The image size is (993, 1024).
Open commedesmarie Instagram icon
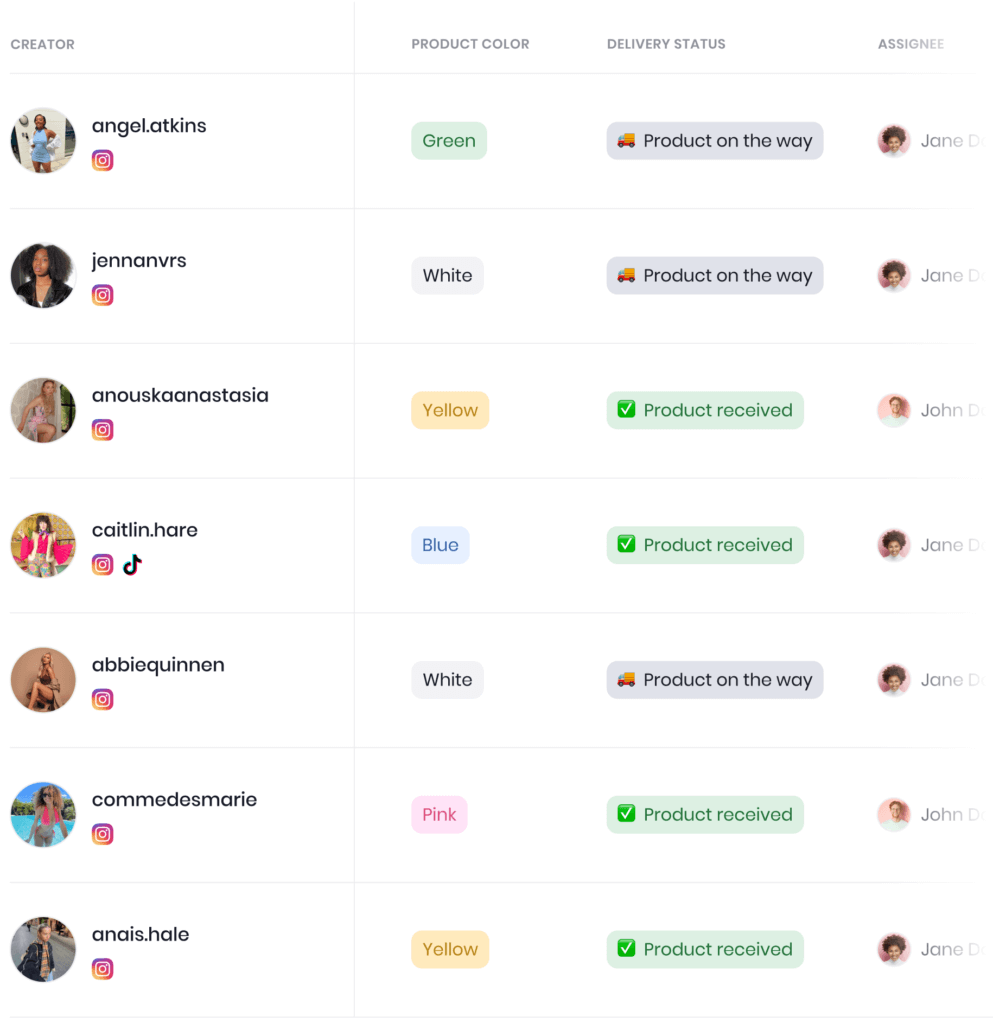pyautogui.click(x=102, y=834)
